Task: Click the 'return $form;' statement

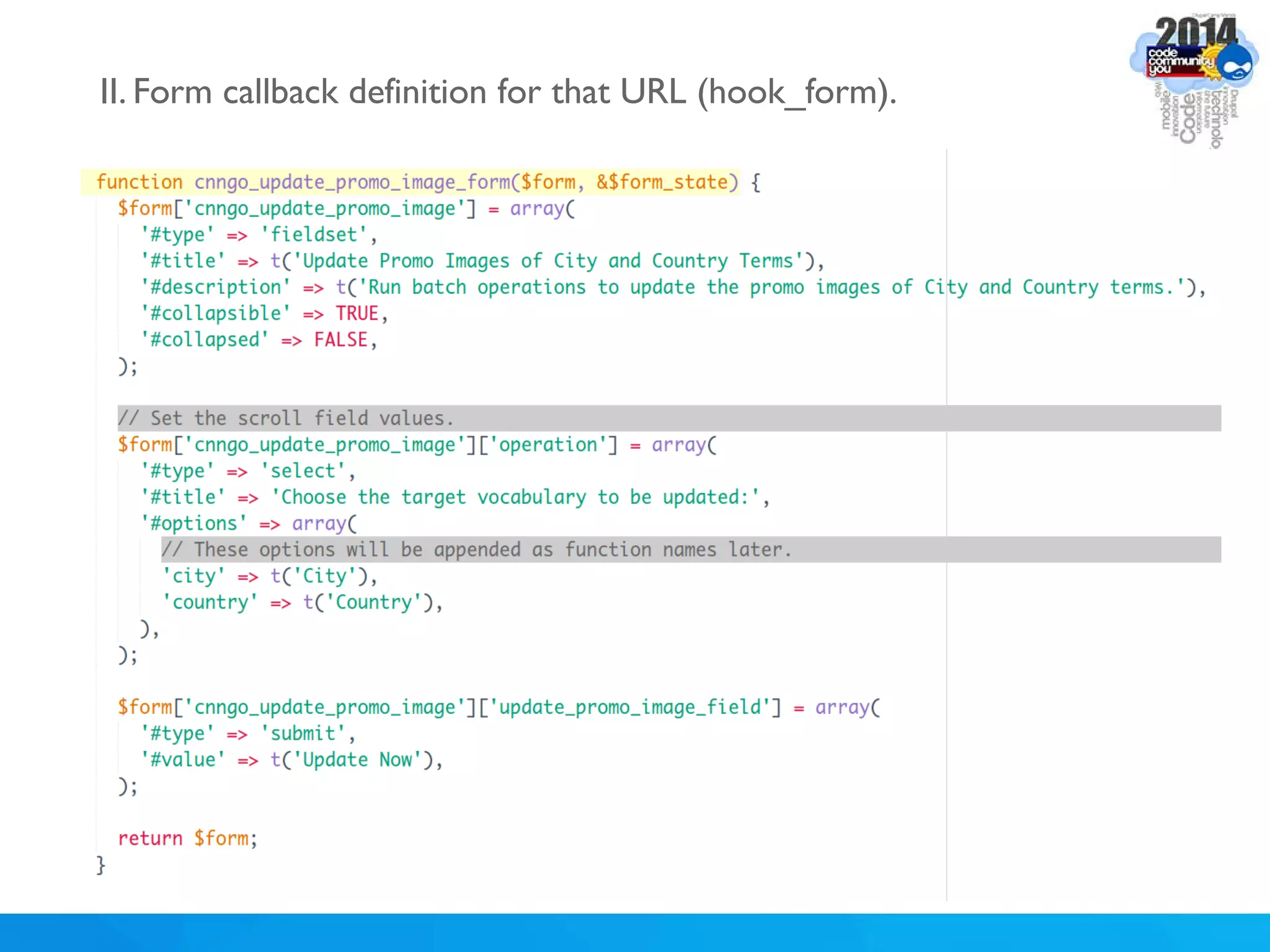Action: (187, 839)
